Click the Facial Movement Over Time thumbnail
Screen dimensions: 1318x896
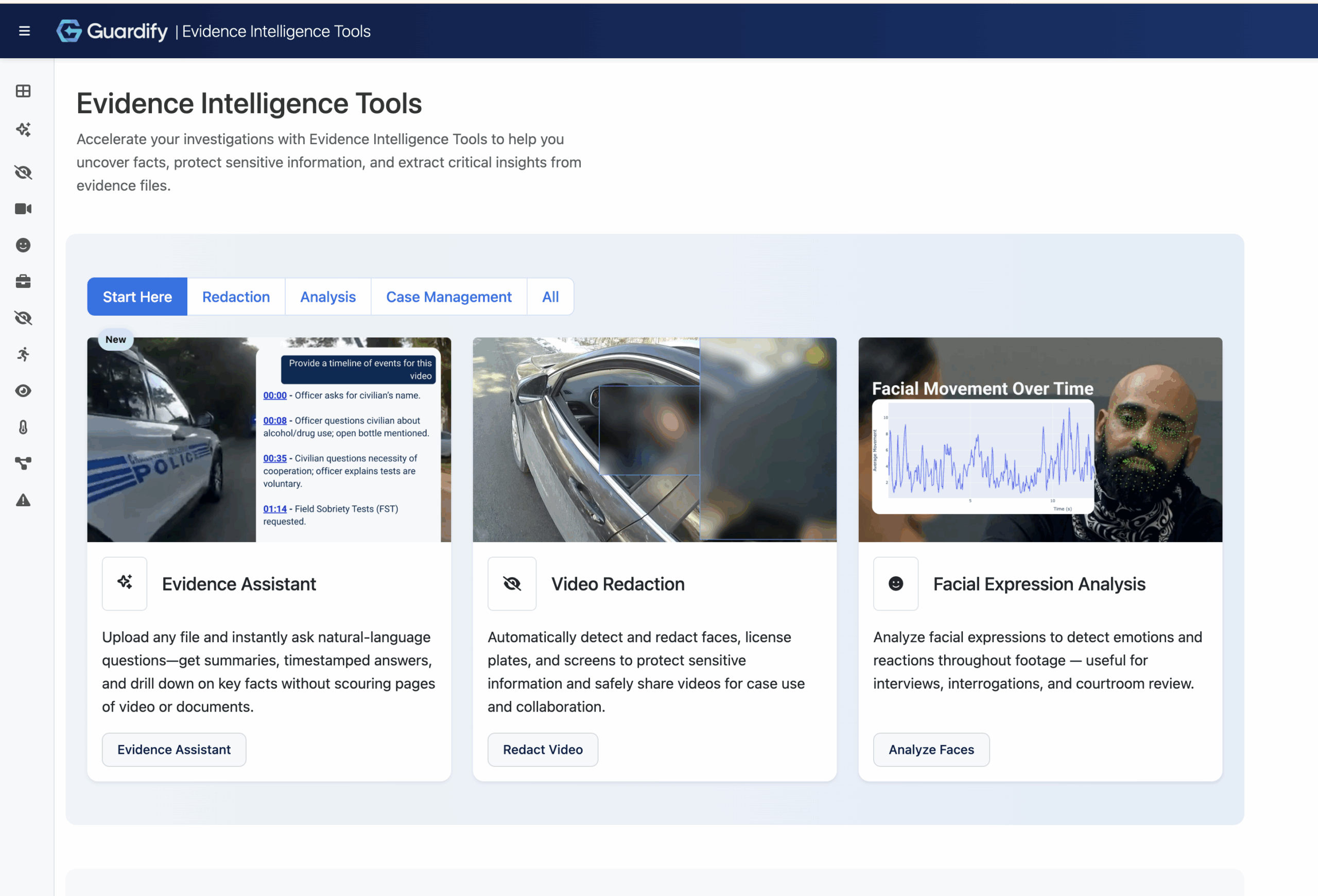[1039, 439]
